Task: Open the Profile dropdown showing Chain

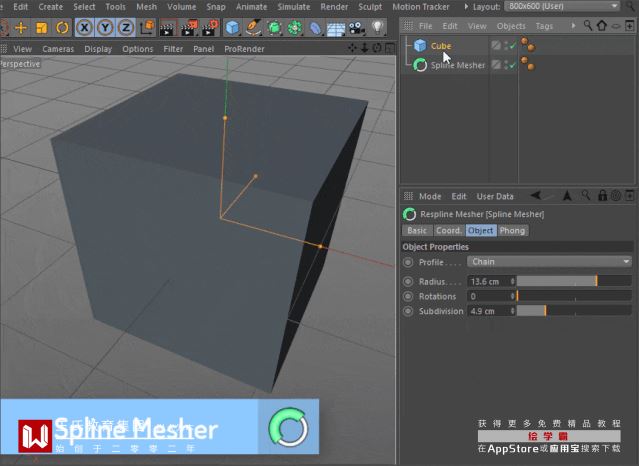Action: (x=549, y=262)
